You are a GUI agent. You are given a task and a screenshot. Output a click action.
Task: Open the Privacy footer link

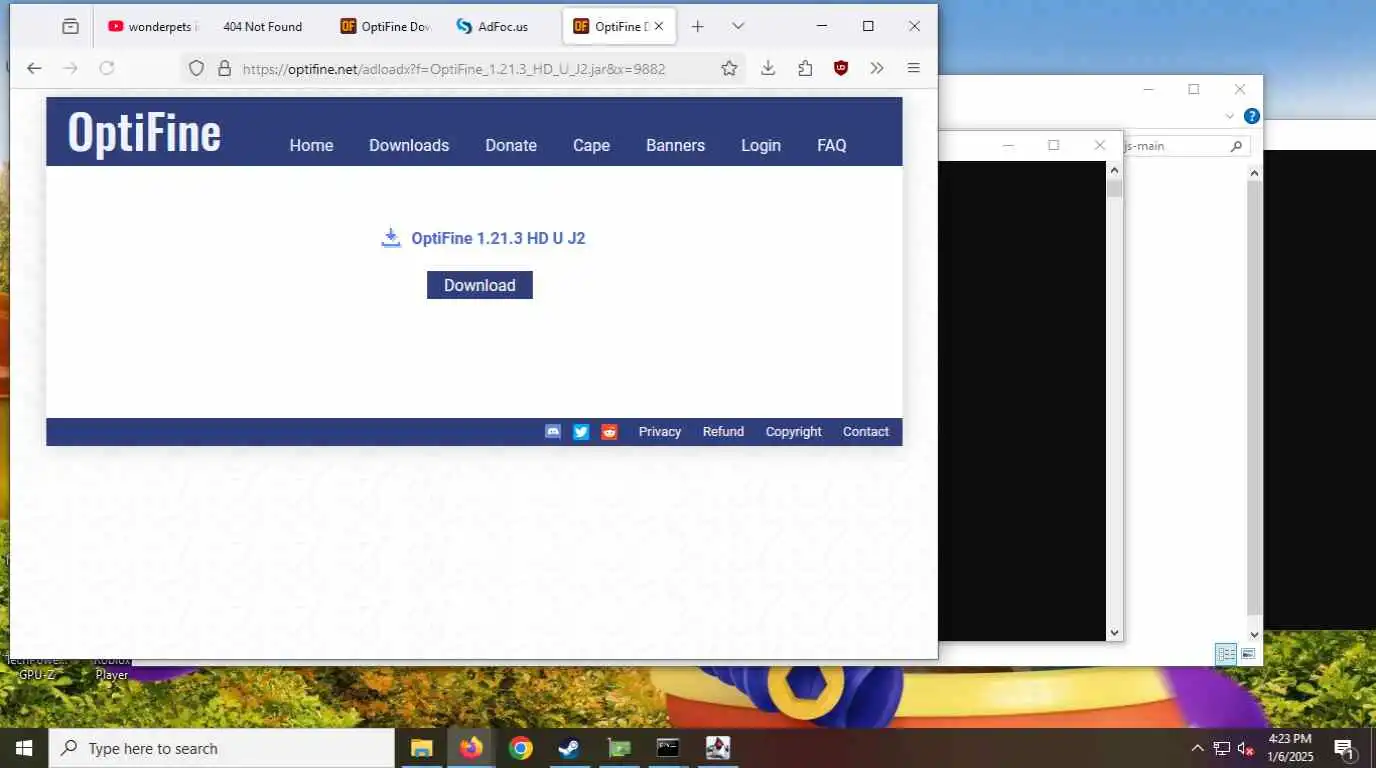click(x=660, y=432)
